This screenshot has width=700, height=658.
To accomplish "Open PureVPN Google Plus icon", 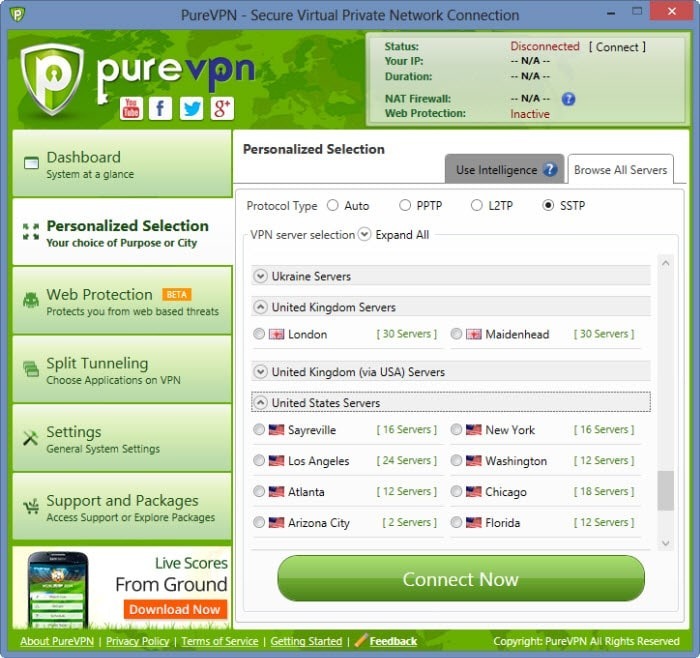I will click(x=222, y=108).
